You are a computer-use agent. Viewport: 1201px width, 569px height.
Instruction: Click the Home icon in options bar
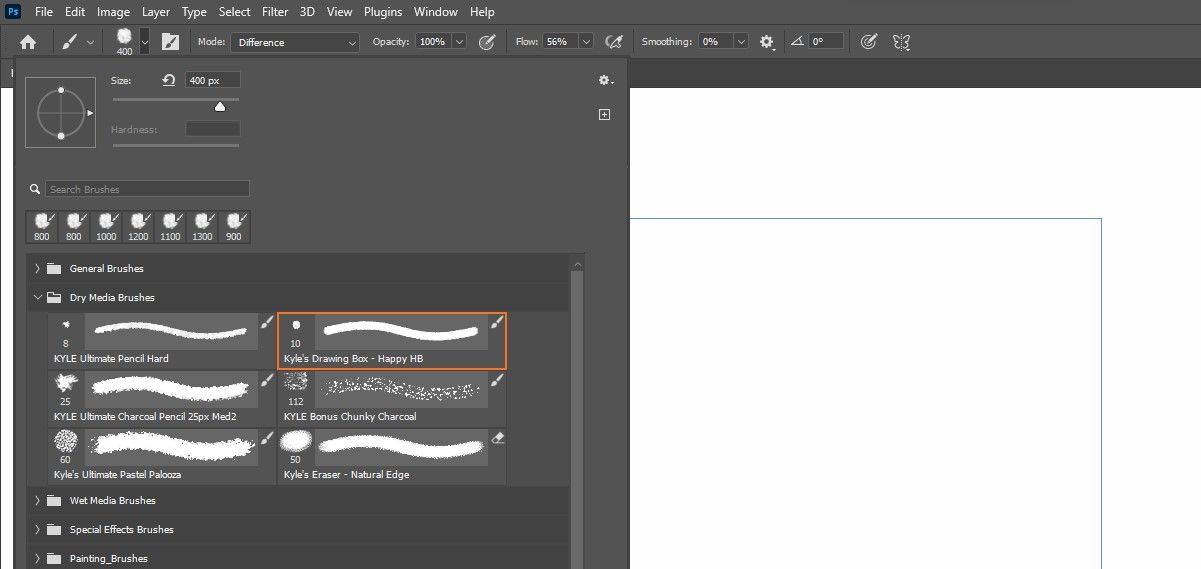pos(28,42)
